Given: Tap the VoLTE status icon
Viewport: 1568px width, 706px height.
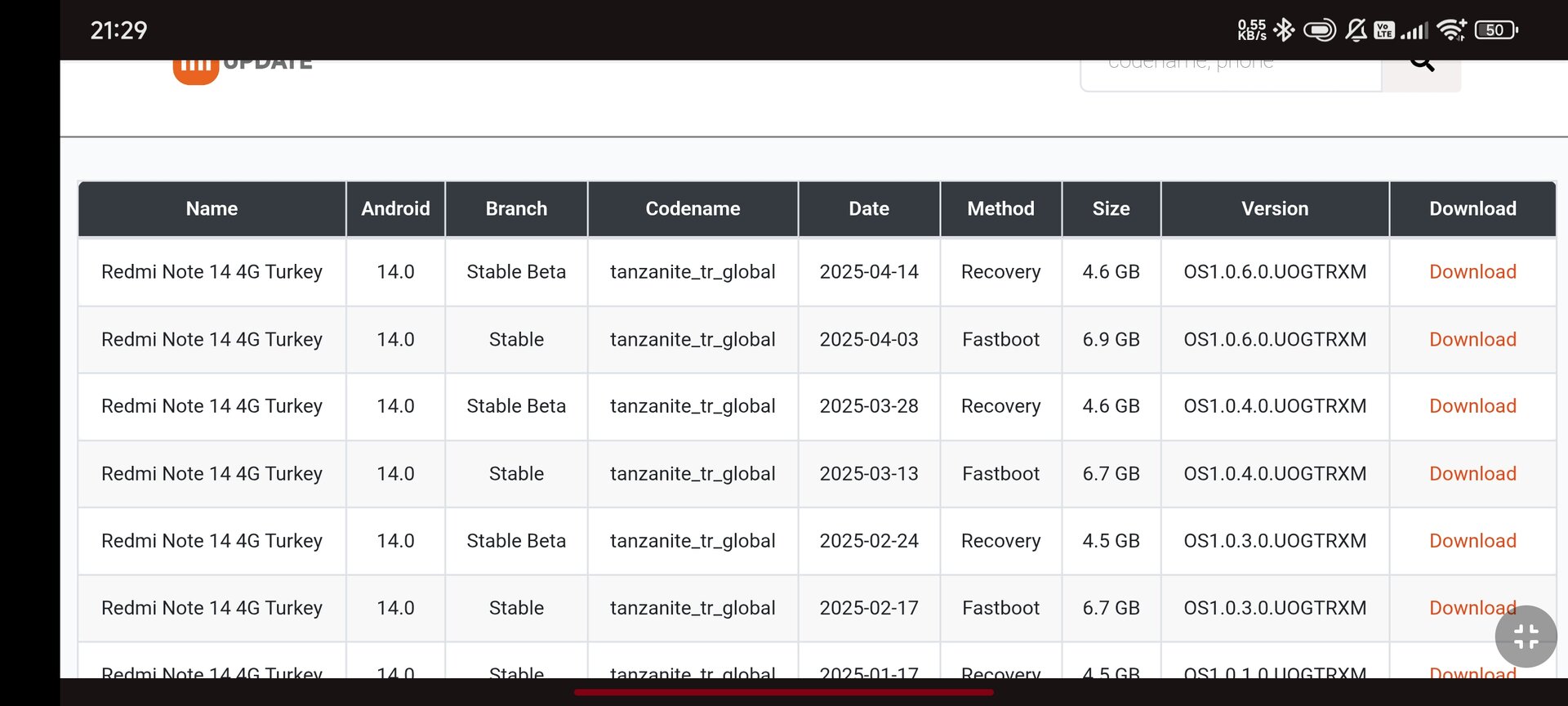Looking at the screenshot, I should (x=1384, y=30).
